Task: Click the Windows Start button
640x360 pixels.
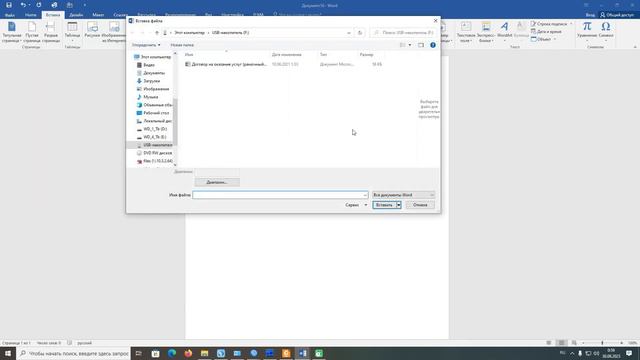Action: tap(8, 353)
